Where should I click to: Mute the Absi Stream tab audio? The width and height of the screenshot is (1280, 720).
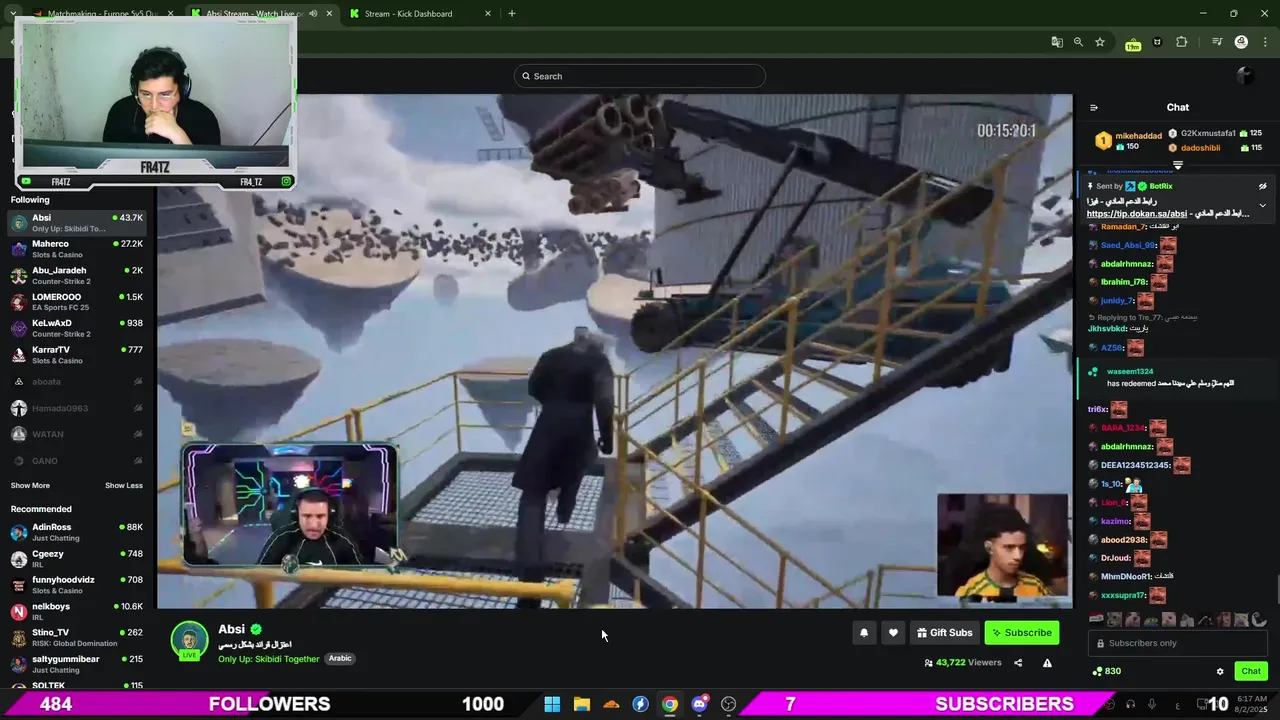point(313,14)
